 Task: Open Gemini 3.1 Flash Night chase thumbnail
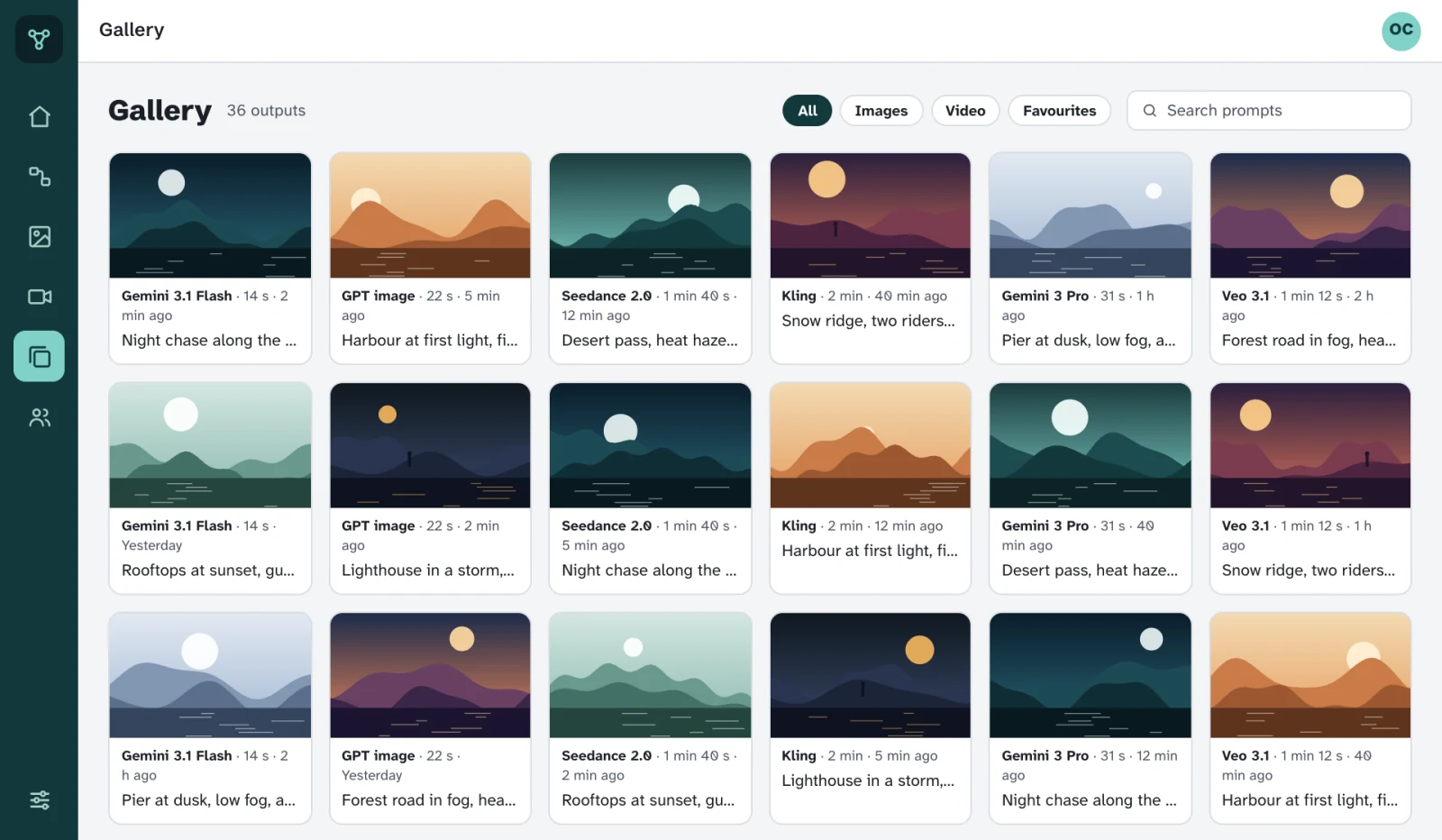pos(210,215)
